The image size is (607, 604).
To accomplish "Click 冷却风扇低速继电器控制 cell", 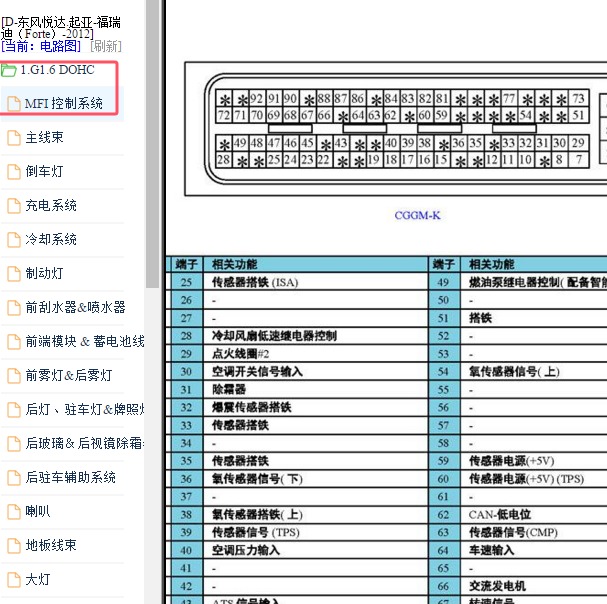I will (x=315, y=336).
